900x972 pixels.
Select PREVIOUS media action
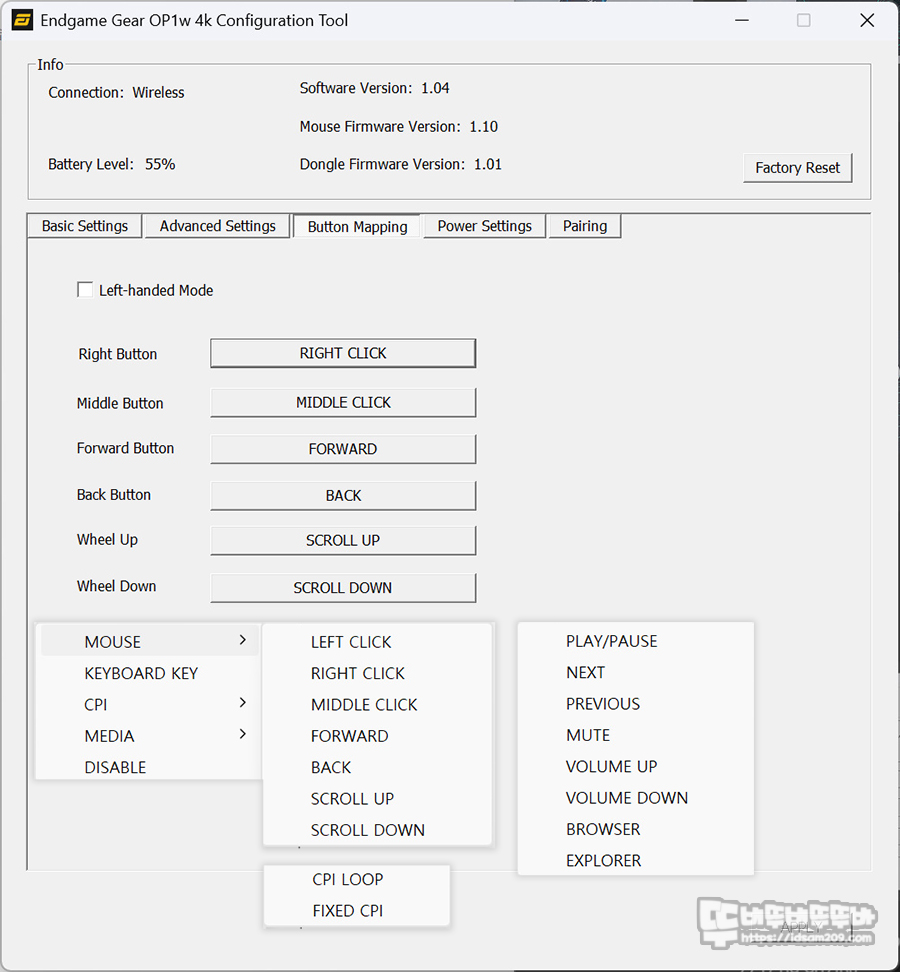(x=635, y=704)
